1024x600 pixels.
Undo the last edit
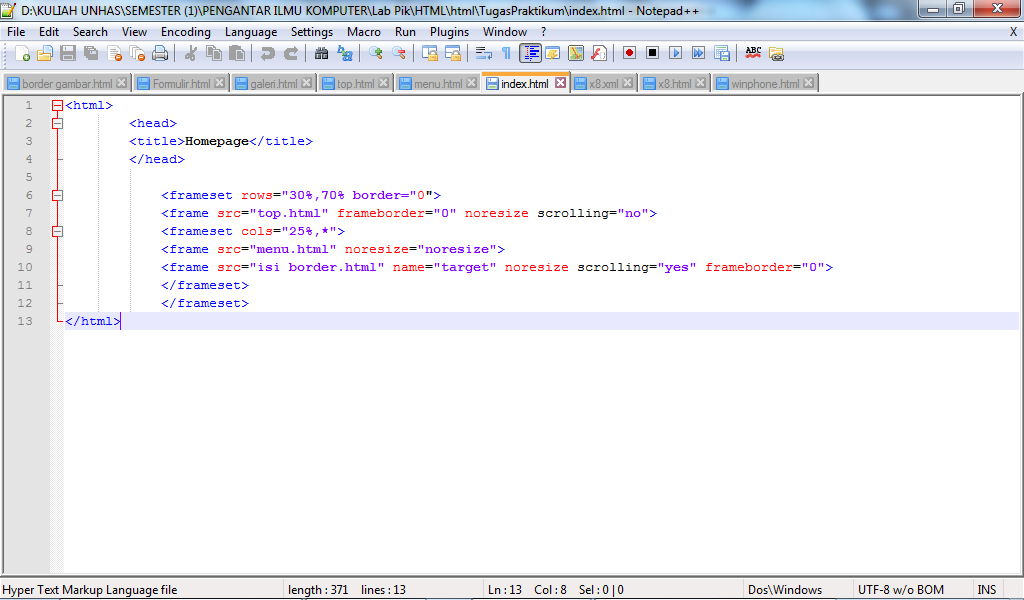tap(268, 54)
